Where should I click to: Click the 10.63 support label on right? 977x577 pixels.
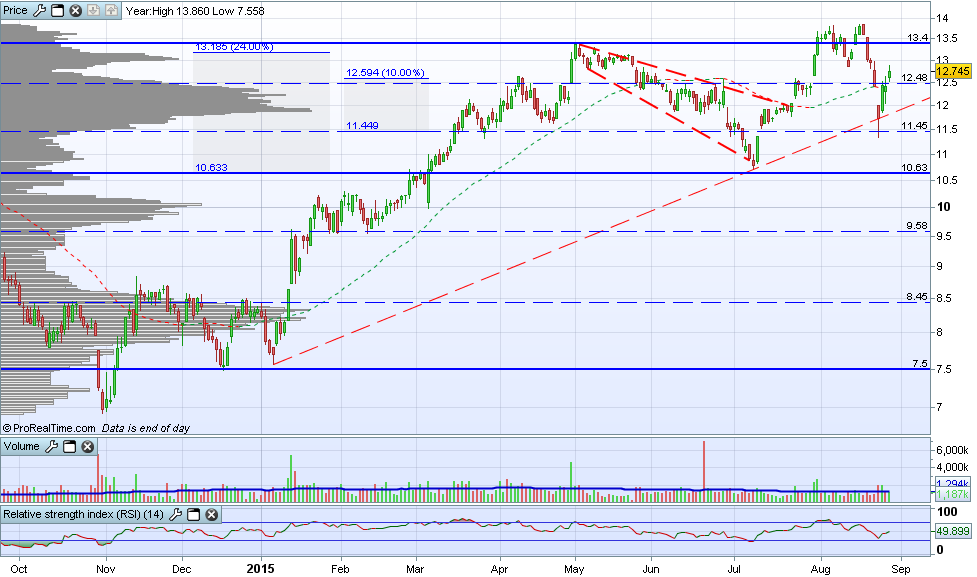coord(914,168)
